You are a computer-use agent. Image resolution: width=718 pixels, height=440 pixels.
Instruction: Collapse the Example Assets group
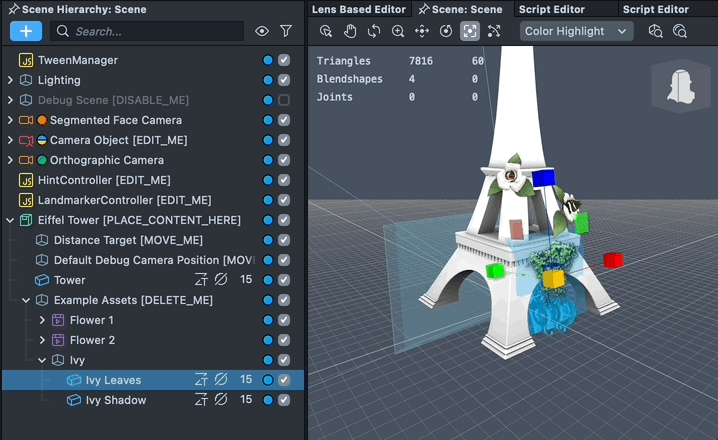point(26,300)
